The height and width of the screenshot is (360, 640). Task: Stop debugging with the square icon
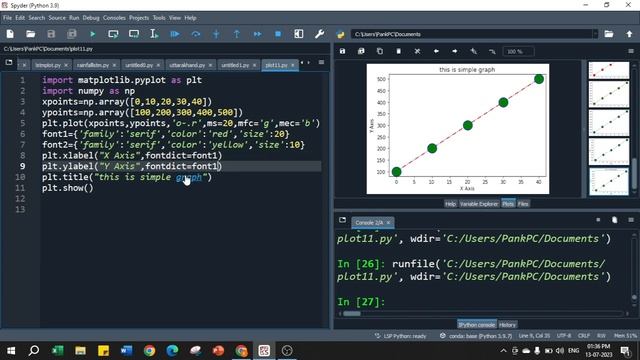click(x=278, y=34)
